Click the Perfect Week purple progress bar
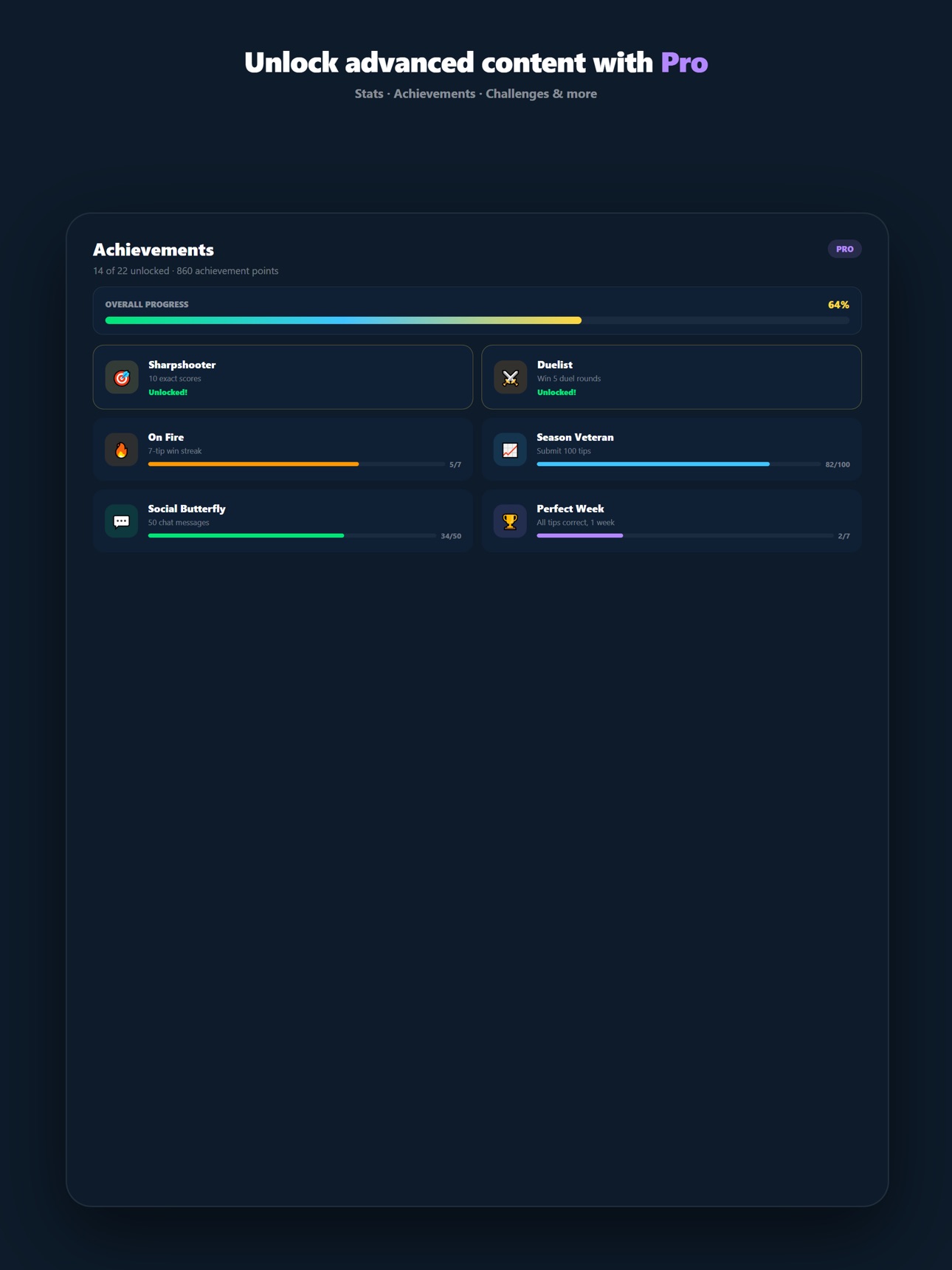 685,536
